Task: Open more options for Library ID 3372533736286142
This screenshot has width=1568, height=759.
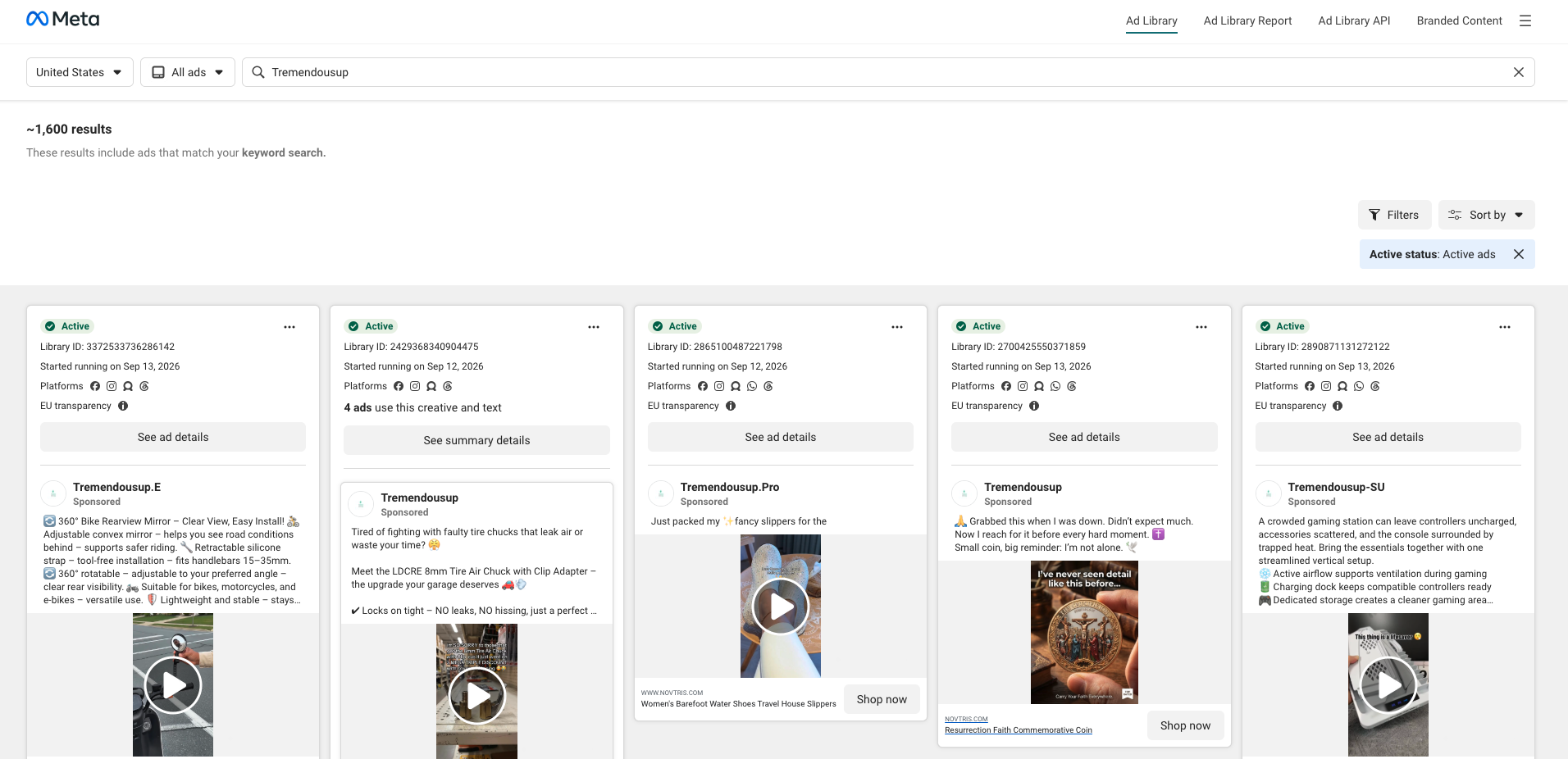Action: [289, 327]
